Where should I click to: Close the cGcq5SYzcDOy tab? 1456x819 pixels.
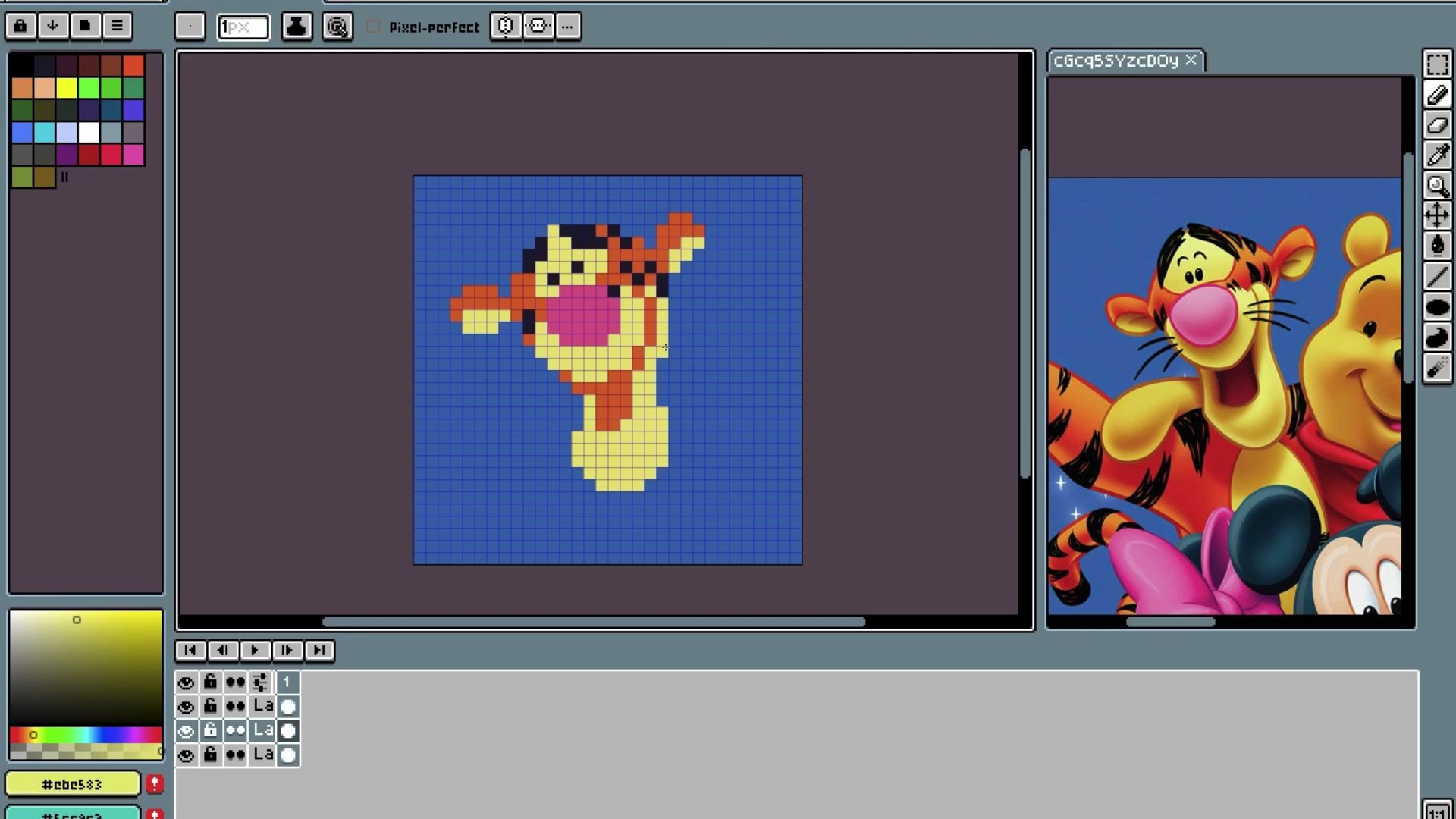[1191, 60]
